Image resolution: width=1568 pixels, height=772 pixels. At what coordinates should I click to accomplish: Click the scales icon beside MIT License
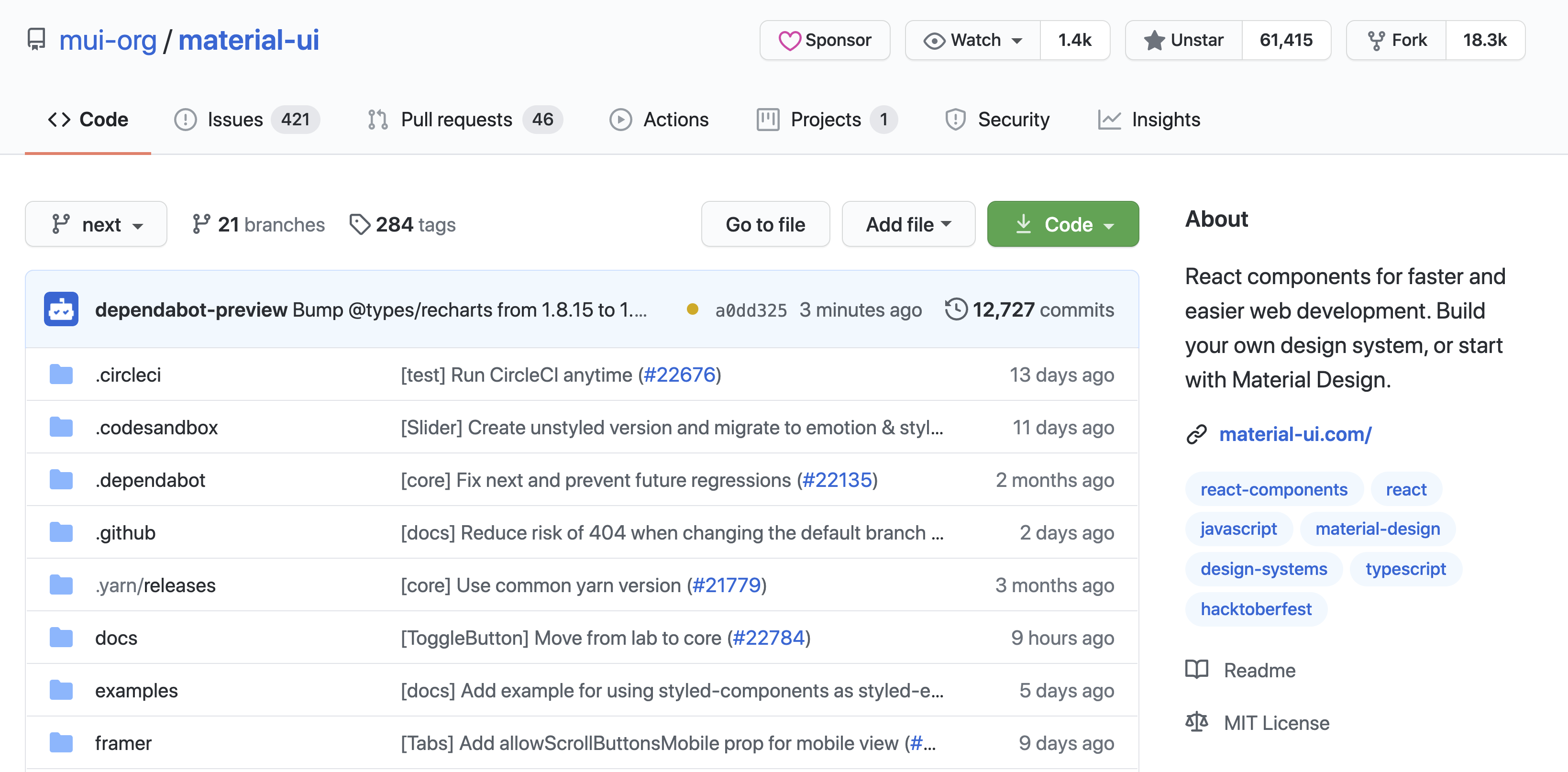1197,722
